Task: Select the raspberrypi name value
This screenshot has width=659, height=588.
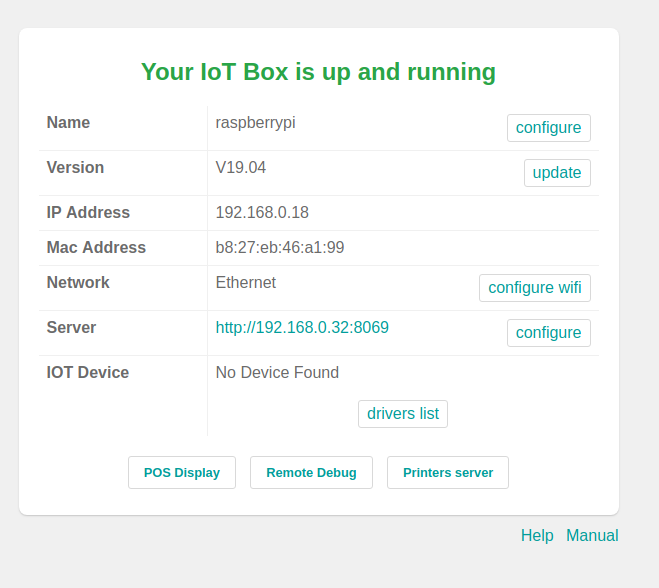Action: click(x=256, y=123)
